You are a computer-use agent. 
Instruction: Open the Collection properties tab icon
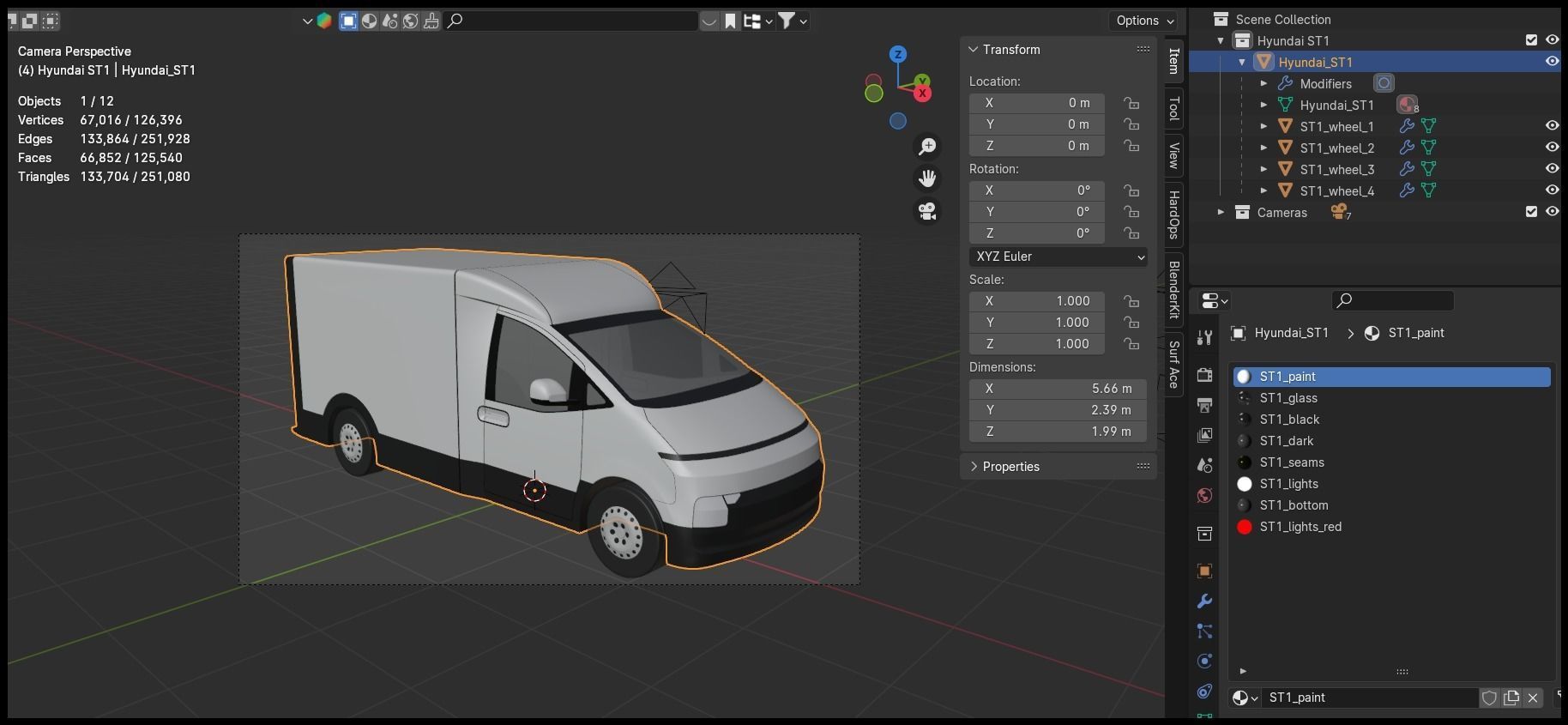click(1204, 534)
